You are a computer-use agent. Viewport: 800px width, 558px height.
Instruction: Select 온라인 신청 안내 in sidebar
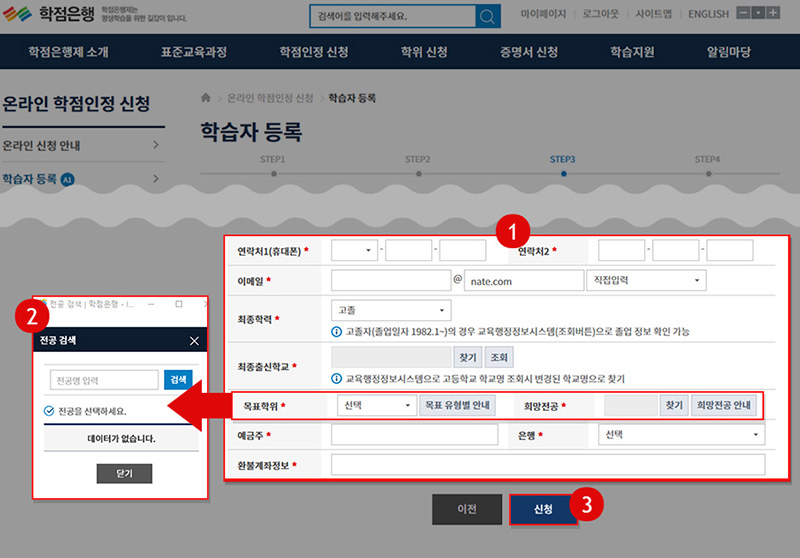click(x=82, y=146)
